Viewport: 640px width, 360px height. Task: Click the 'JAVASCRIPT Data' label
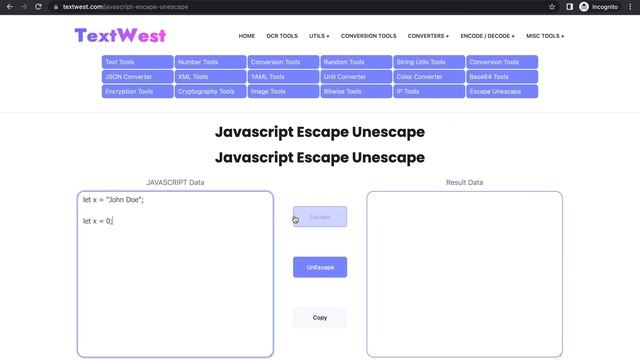coord(175,182)
